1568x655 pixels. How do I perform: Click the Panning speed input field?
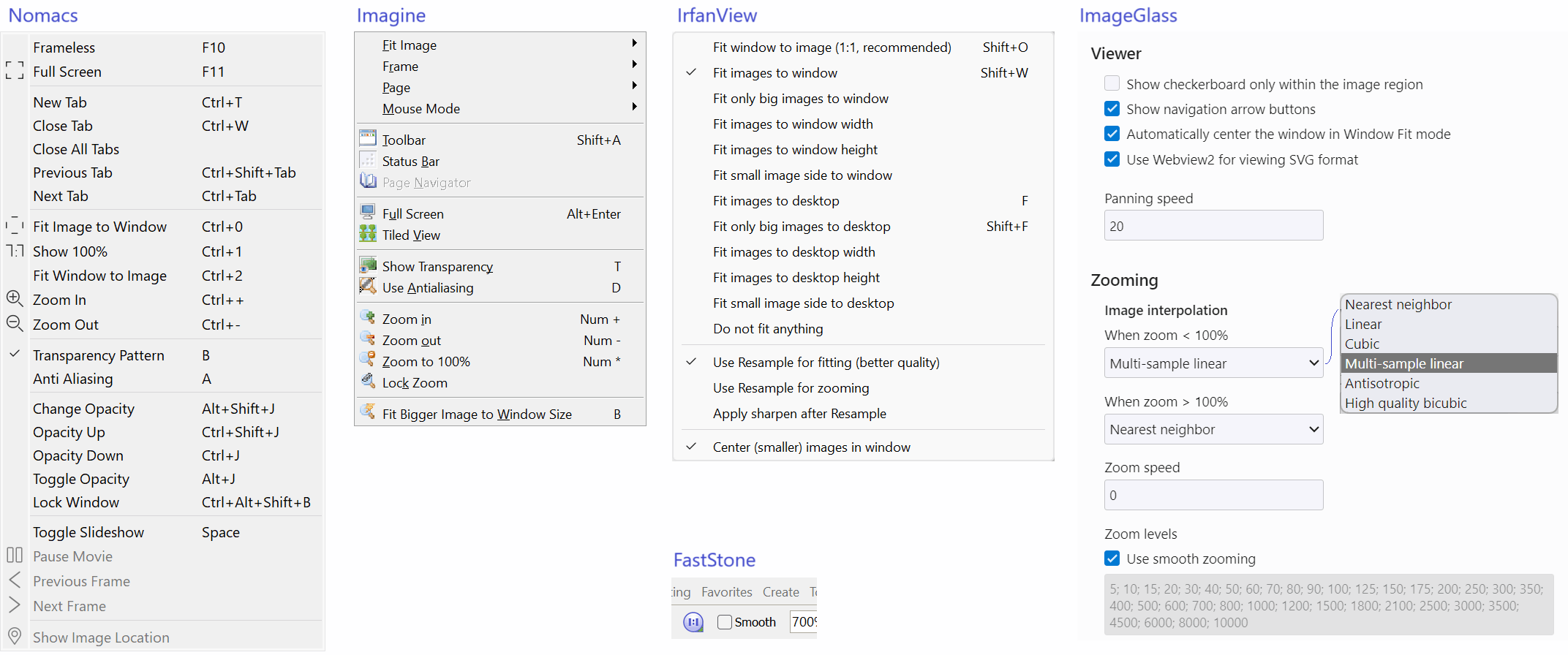1213,226
